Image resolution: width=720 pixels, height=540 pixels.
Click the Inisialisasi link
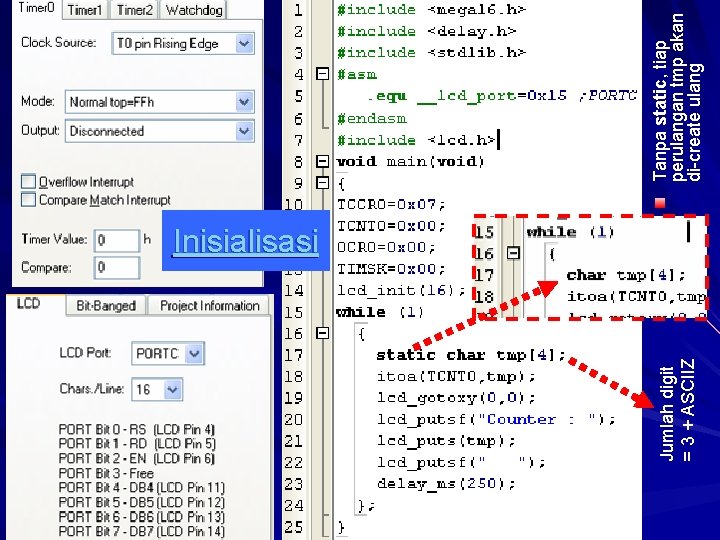click(246, 241)
